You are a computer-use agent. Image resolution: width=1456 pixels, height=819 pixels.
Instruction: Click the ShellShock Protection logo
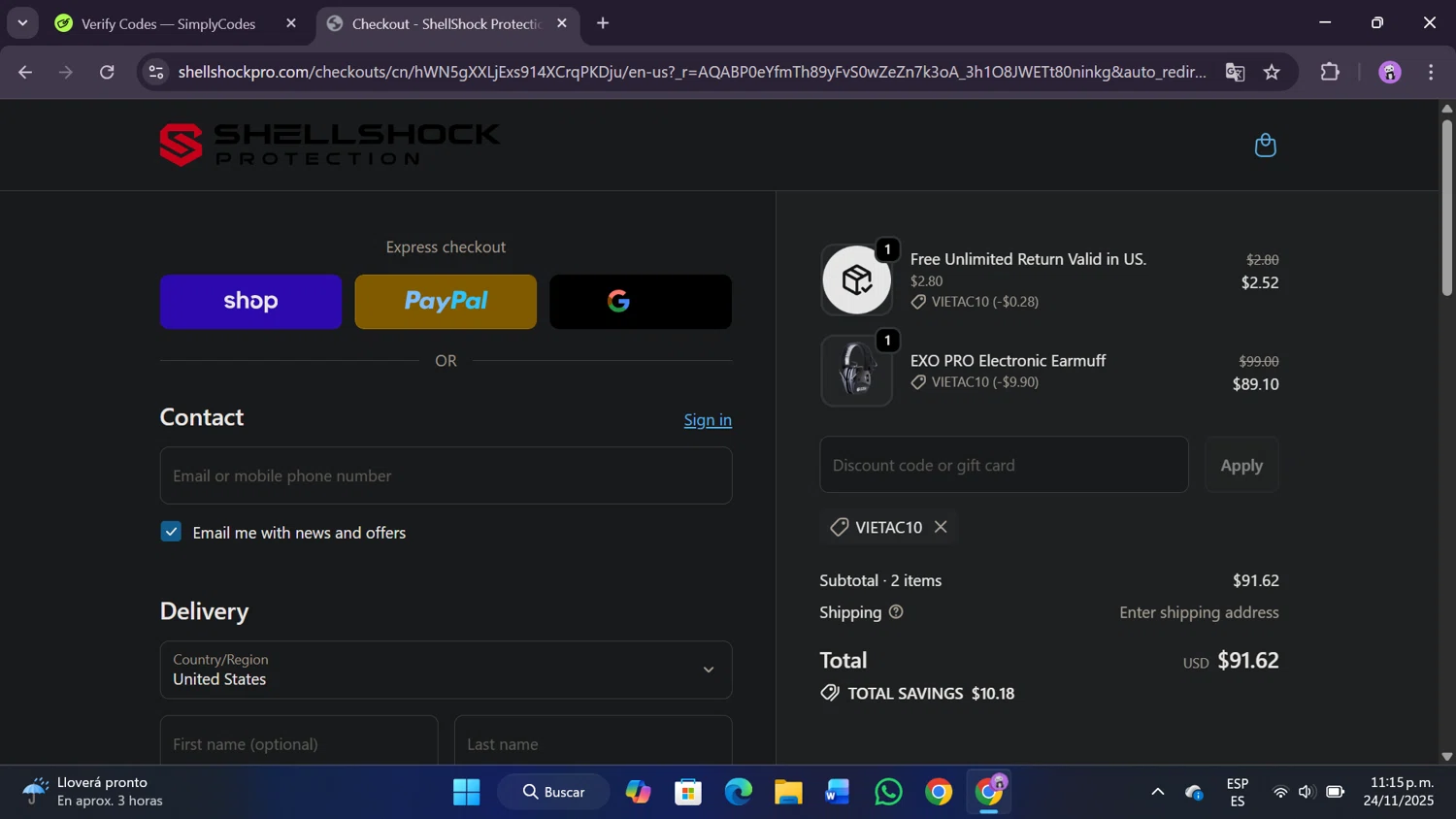coord(330,145)
